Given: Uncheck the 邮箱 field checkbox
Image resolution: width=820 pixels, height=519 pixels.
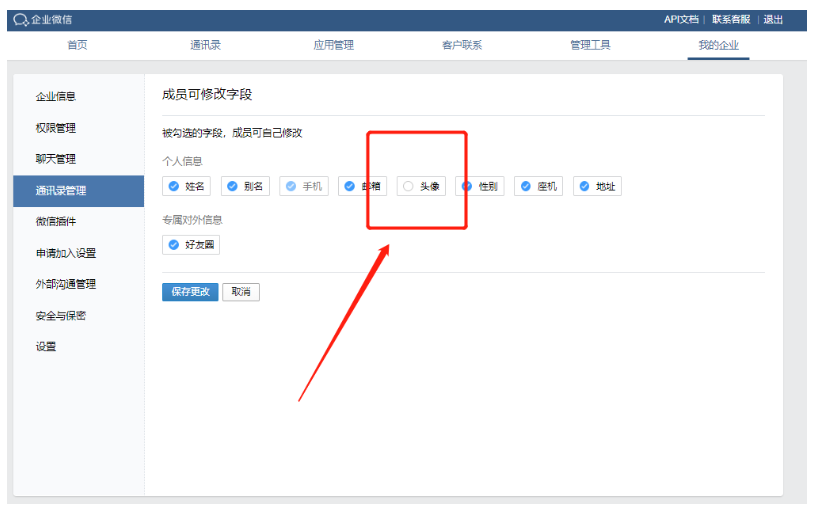Looking at the screenshot, I should coord(349,186).
